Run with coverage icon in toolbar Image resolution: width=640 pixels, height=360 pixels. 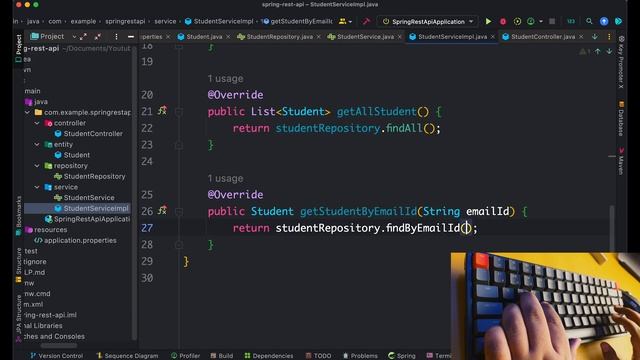click(517, 21)
